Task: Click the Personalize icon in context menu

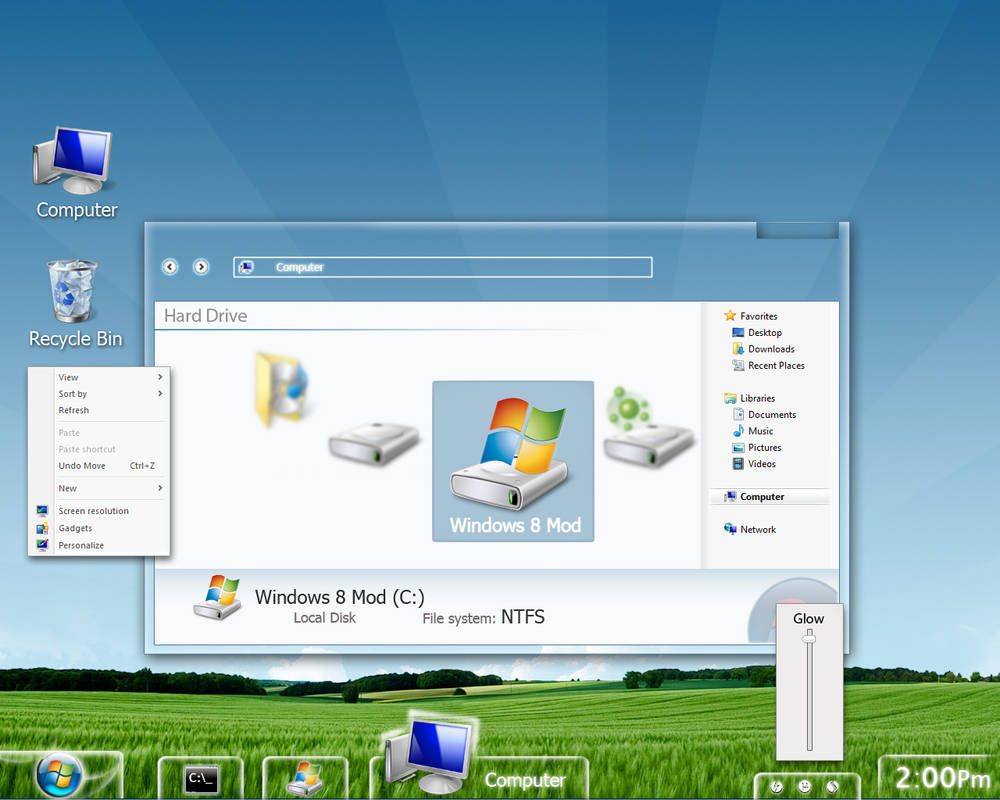Action: pyautogui.click(x=42, y=545)
